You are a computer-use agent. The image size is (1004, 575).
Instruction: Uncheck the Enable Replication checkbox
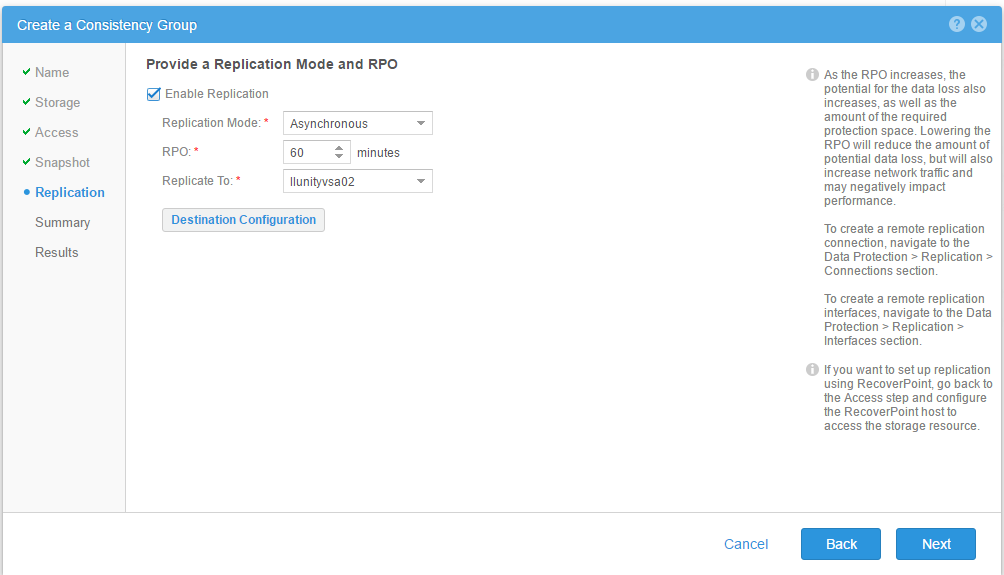pyautogui.click(x=154, y=94)
